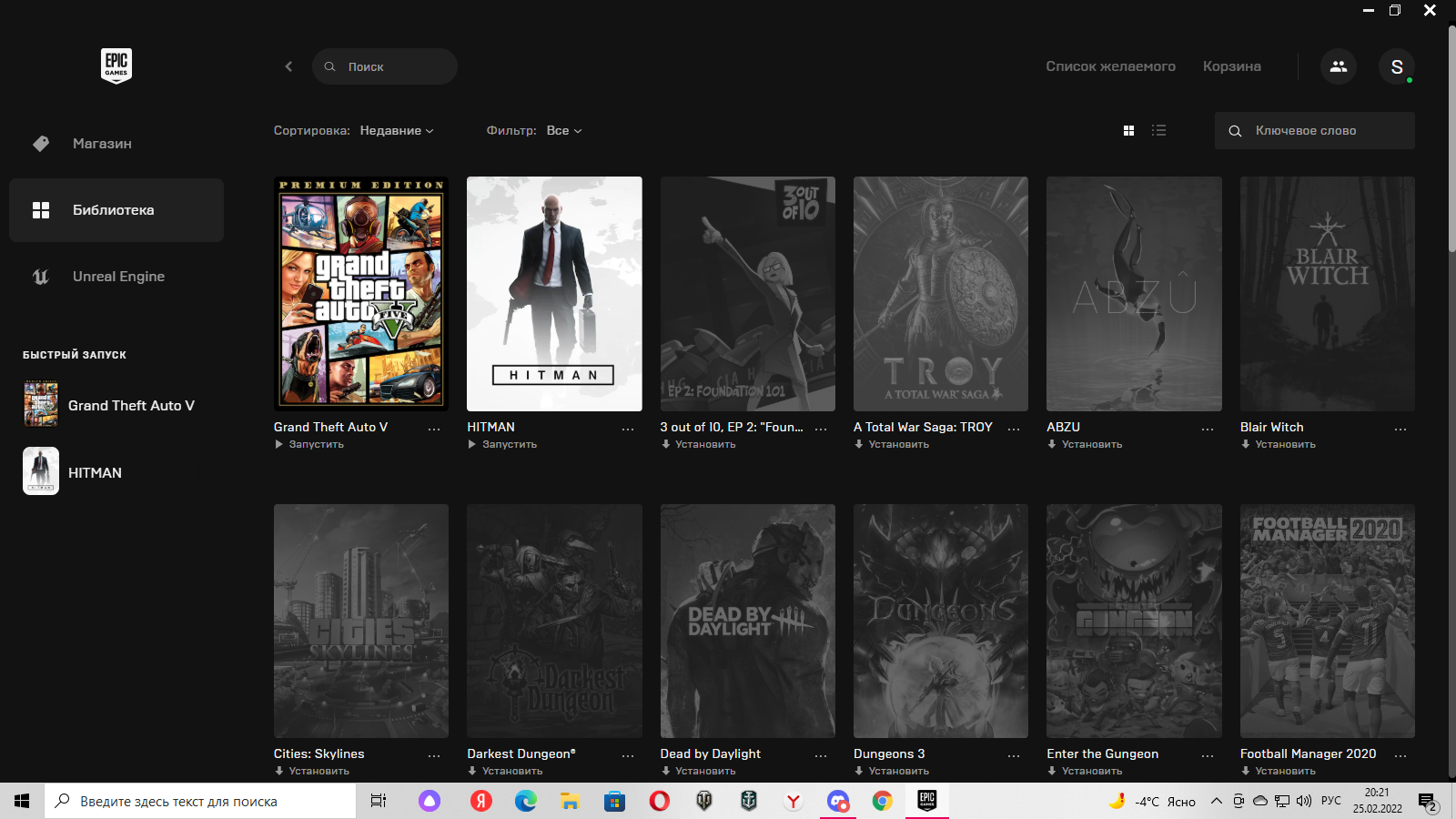Open three-dot menu for 3 out of 10
The height and width of the screenshot is (819, 1456).
821,428
